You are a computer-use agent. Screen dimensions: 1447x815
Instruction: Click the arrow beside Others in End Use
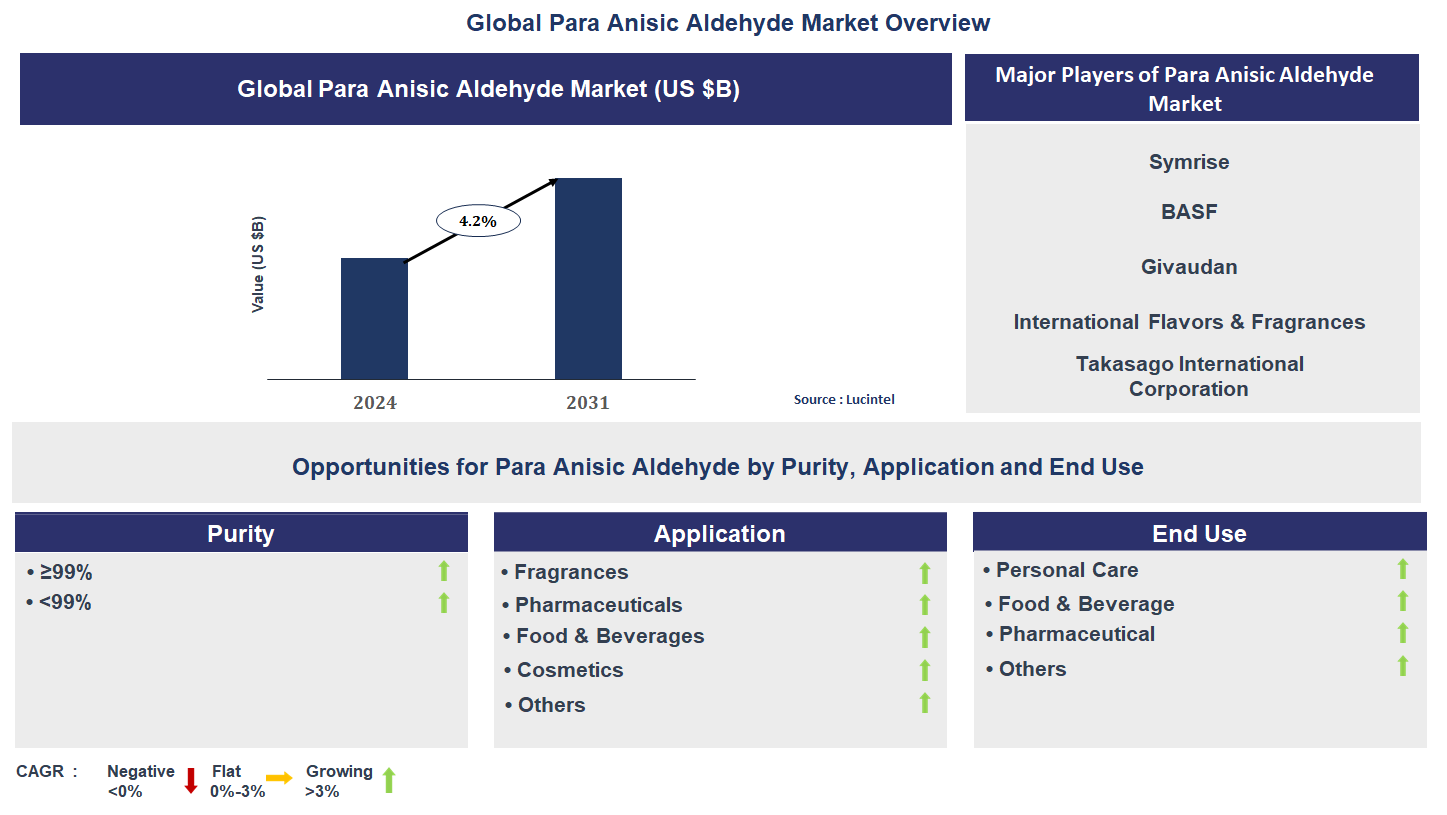(x=1404, y=665)
